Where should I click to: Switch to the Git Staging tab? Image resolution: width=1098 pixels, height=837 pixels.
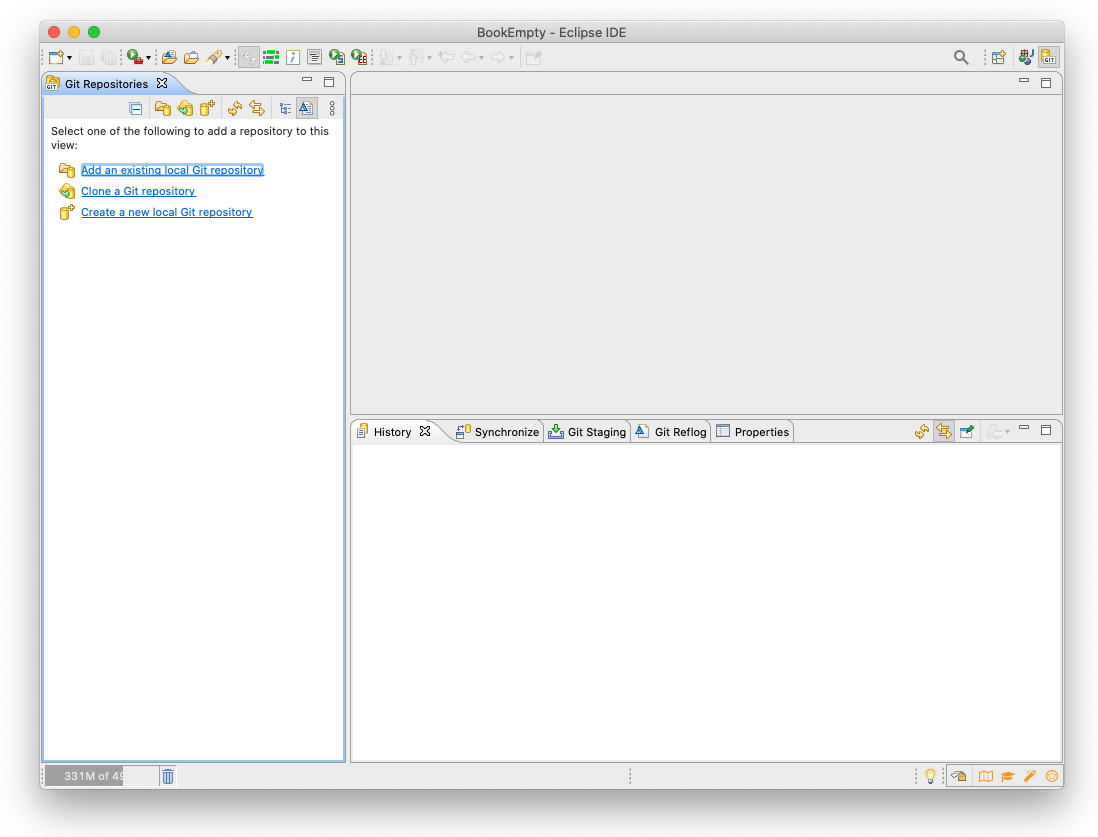[x=587, y=432]
